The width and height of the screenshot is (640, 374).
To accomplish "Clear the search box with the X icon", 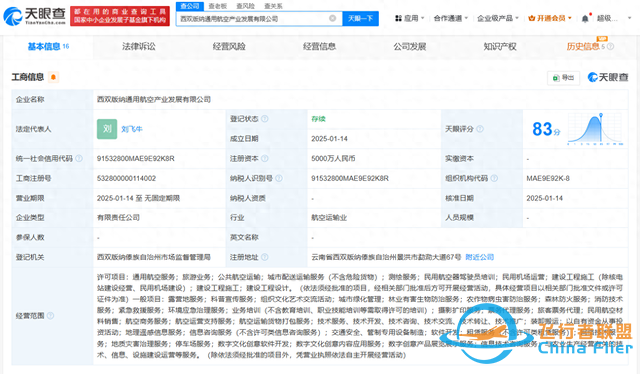I will pyautogui.click(x=333, y=18).
